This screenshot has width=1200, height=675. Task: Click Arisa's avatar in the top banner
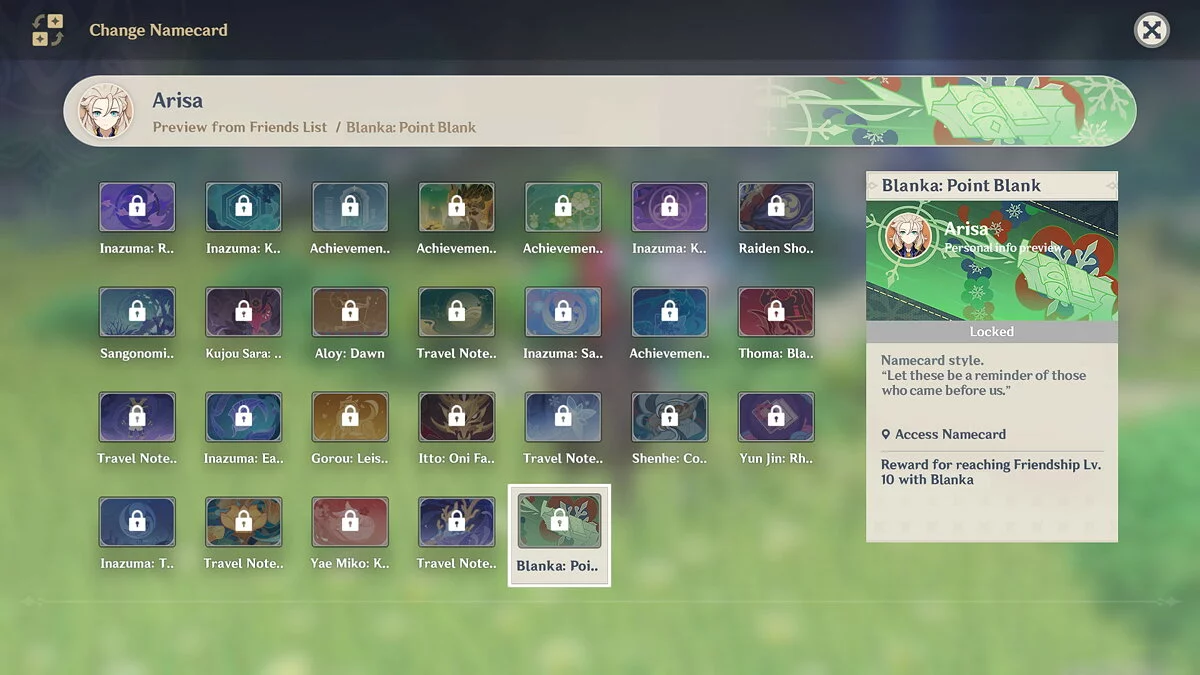105,111
